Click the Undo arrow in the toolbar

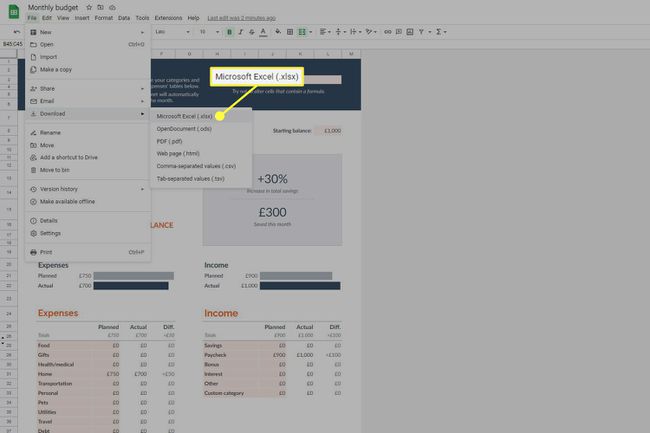click(17, 32)
